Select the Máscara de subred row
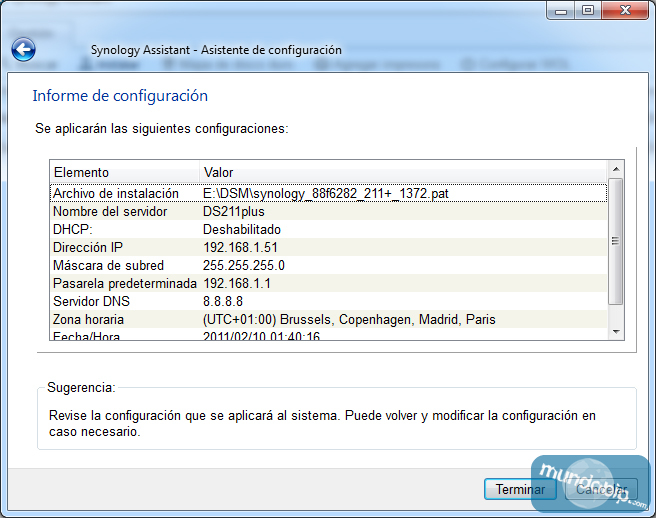 [x=328, y=265]
